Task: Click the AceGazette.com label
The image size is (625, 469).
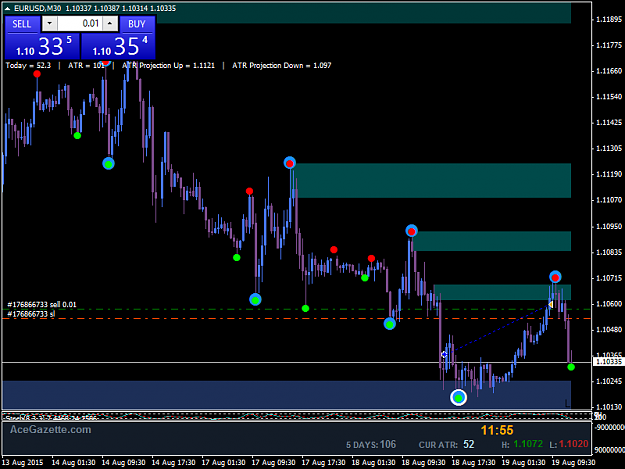Action: click(x=51, y=430)
